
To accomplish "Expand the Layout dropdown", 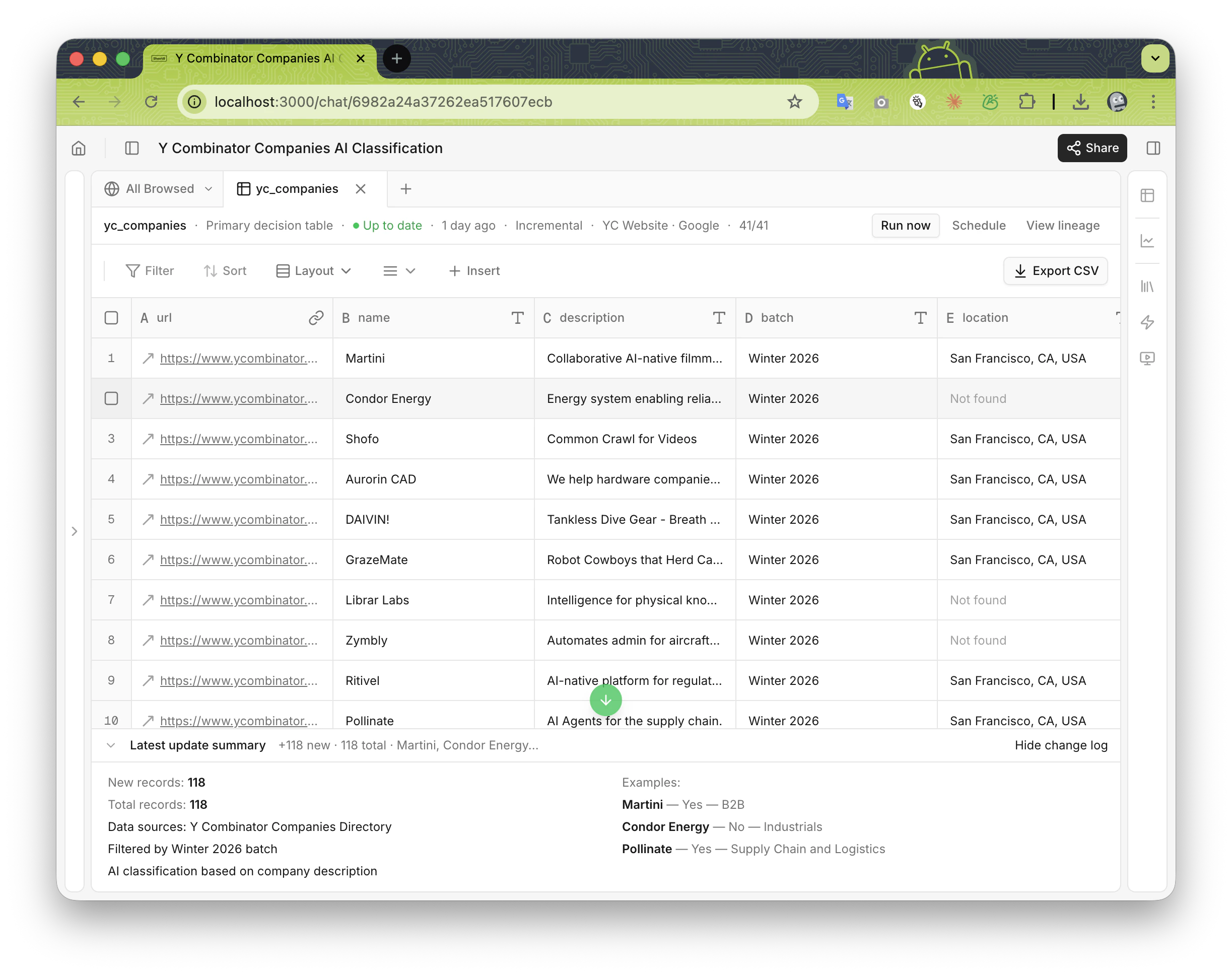I will pos(313,270).
